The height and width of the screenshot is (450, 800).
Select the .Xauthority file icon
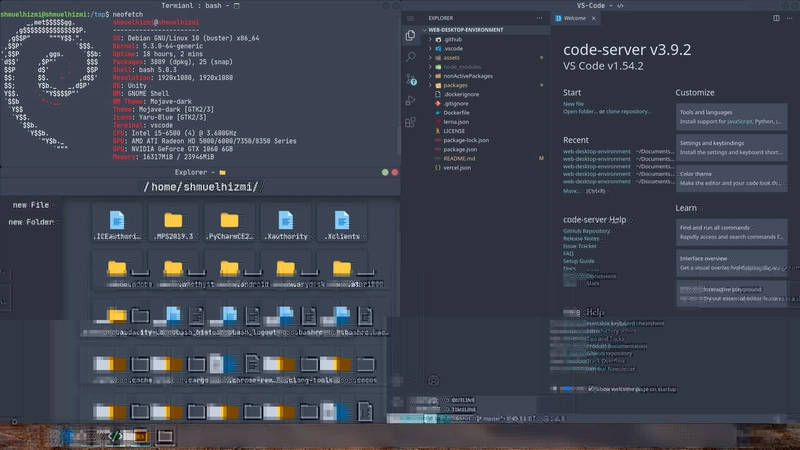(x=286, y=221)
